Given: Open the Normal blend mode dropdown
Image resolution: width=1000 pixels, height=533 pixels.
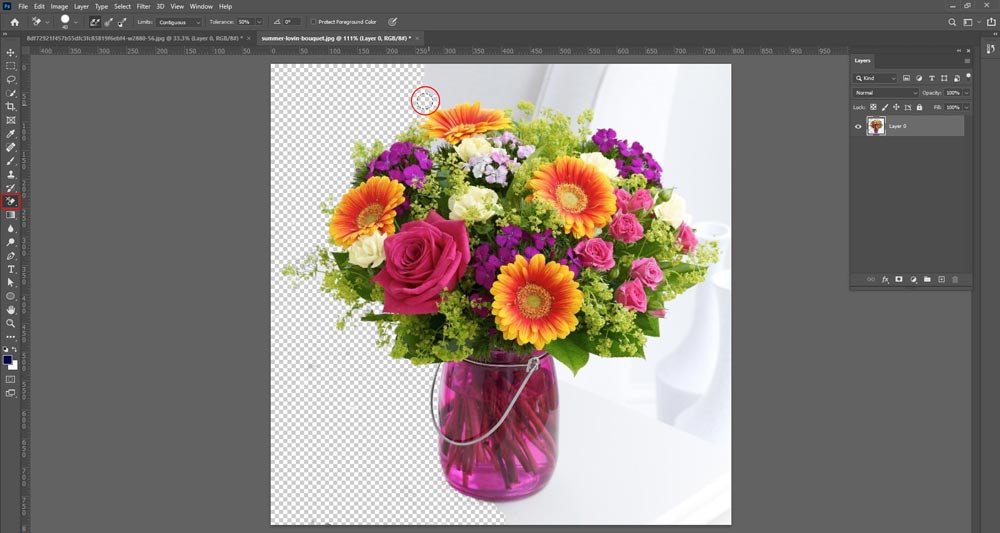Looking at the screenshot, I should pyautogui.click(x=885, y=92).
